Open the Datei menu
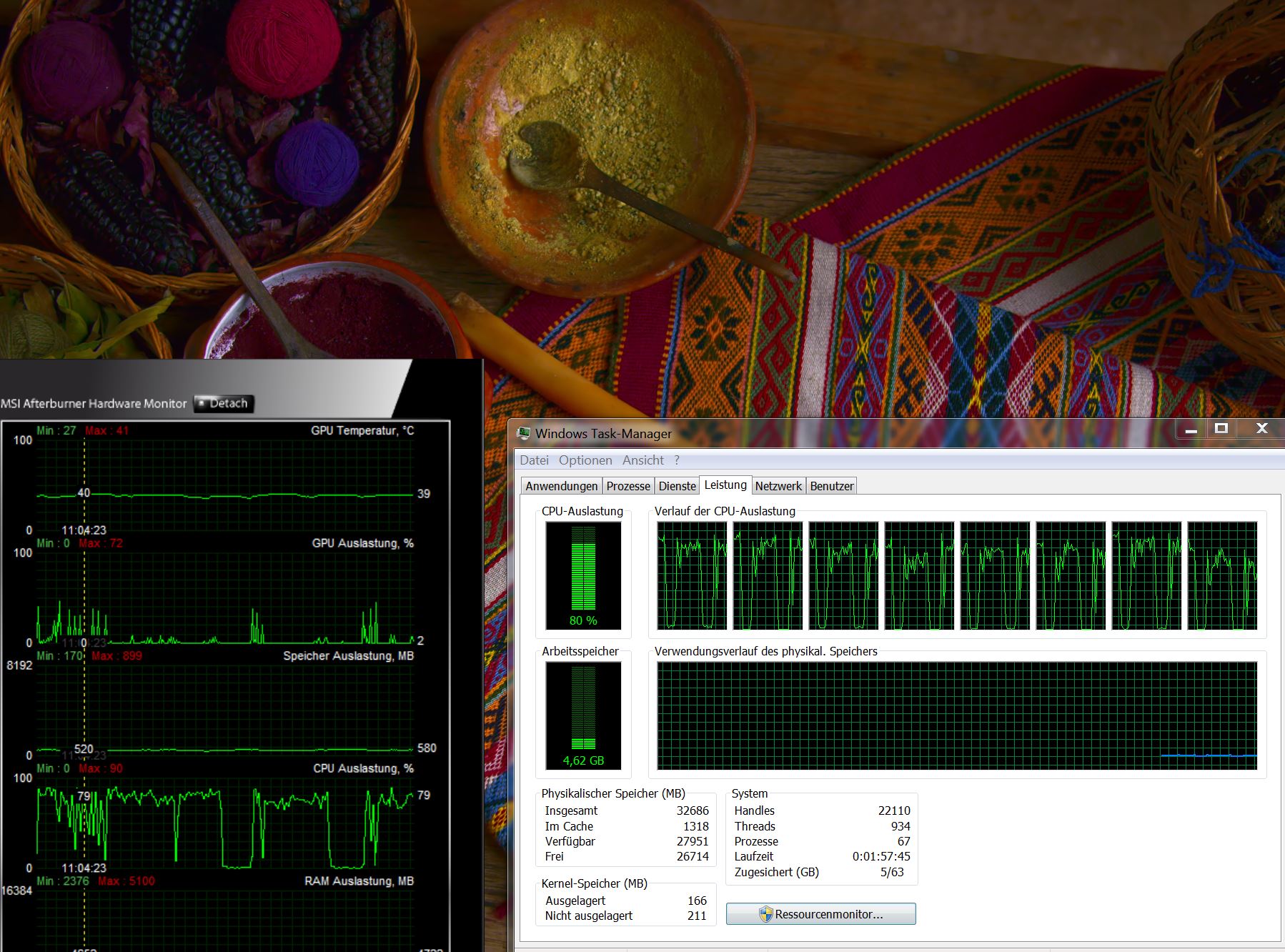1285x952 pixels. tap(535, 460)
